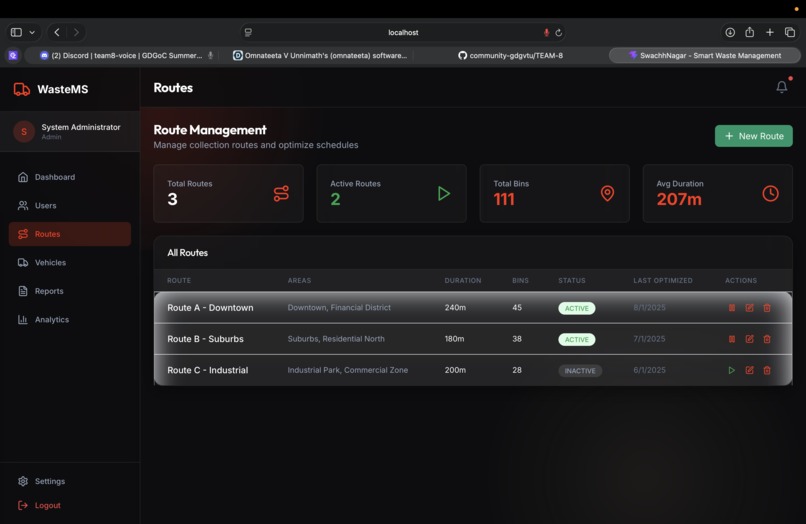Click the Avg Duration clock icon

coord(770,194)
